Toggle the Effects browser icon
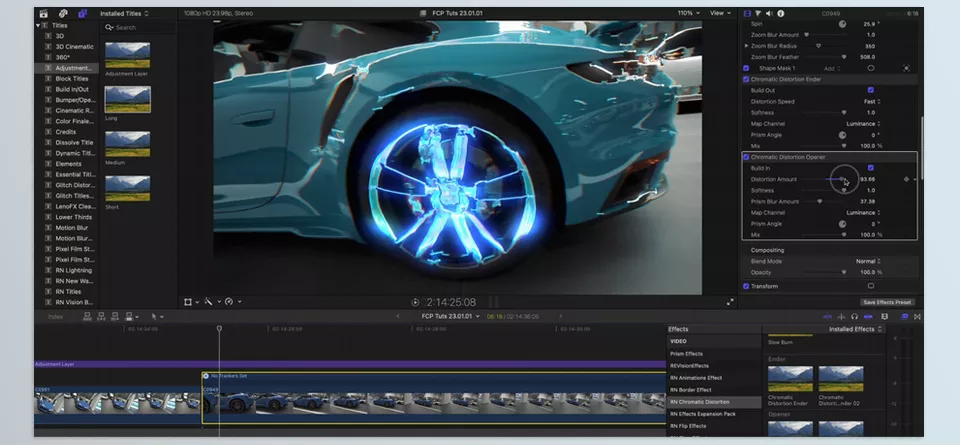The height and width of the screenshot is (445, 960). coord(904,316)
